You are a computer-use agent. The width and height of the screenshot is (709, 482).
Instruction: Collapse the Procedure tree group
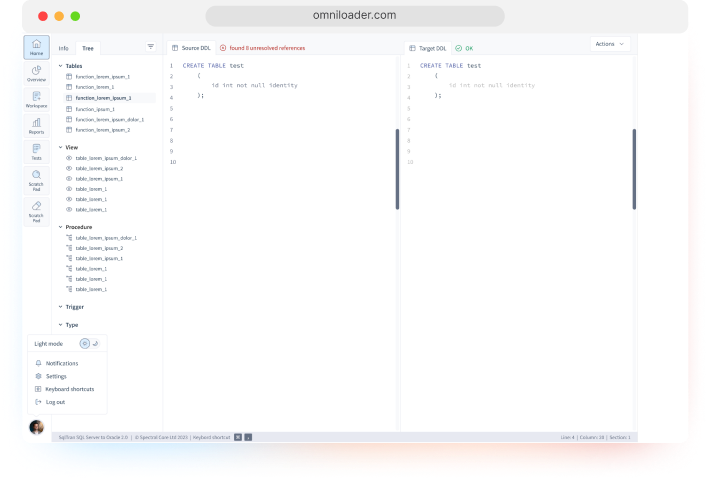click(x=61, y=227)
